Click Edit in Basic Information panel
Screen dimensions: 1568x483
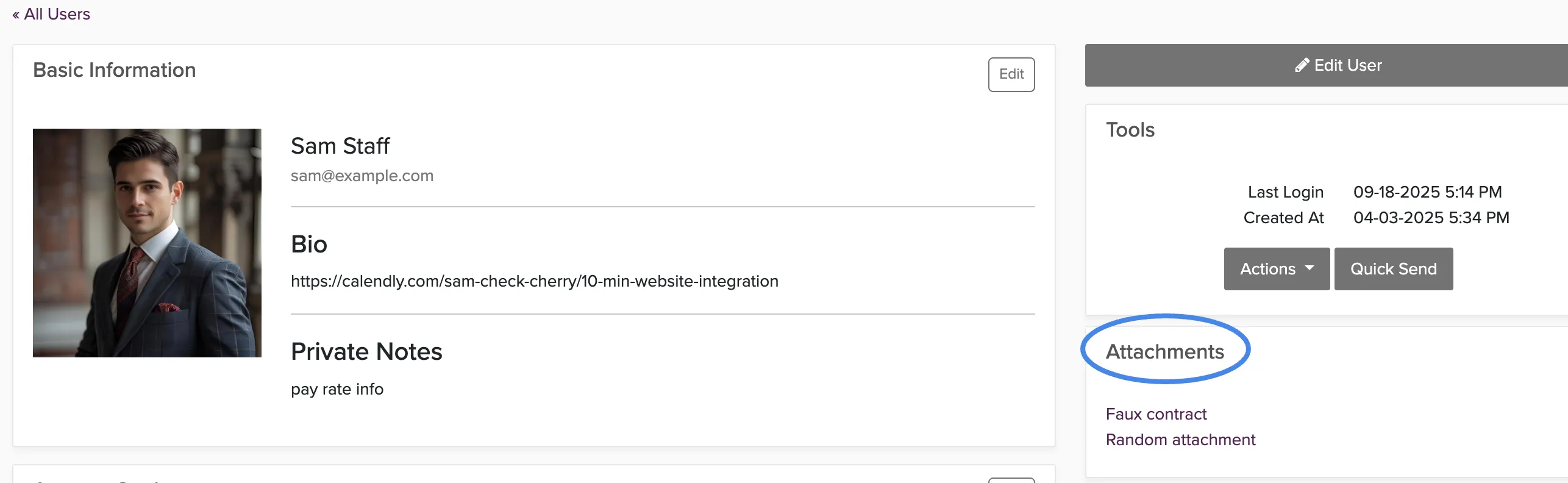click(x=1011, y=74)
